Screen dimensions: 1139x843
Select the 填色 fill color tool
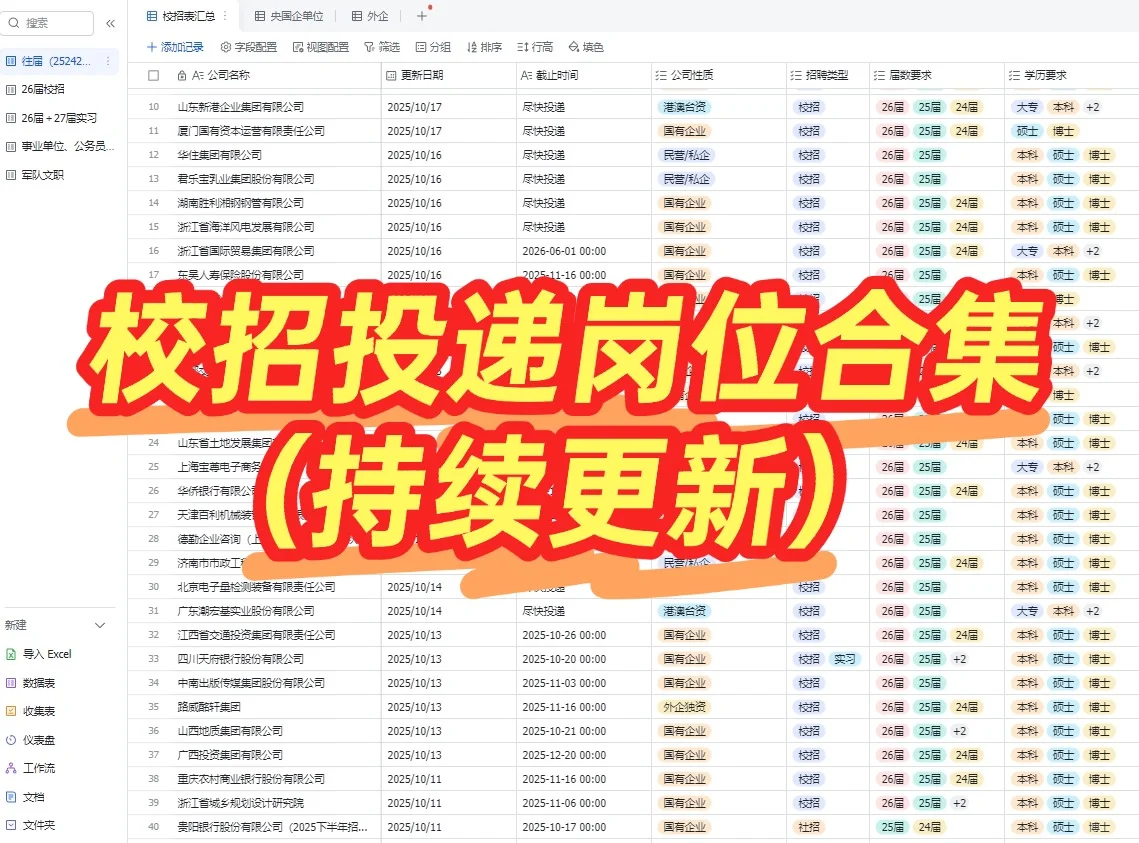tap(586, 46)
